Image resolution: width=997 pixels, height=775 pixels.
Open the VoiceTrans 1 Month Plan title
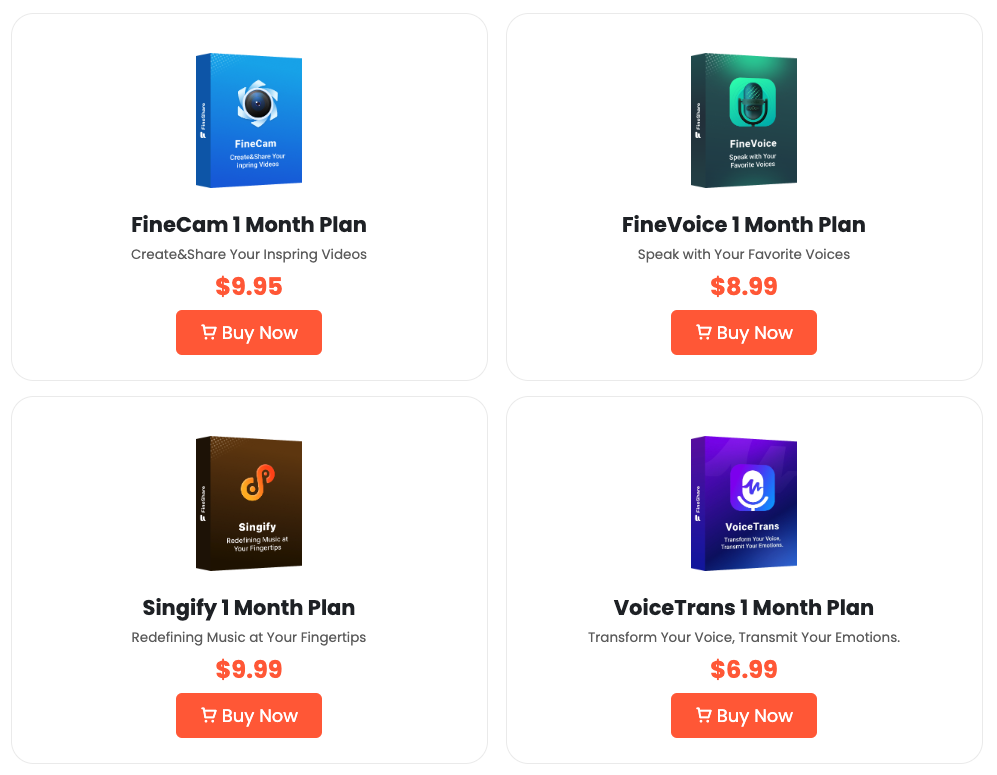pyautogui.click(x=743, y=608)
